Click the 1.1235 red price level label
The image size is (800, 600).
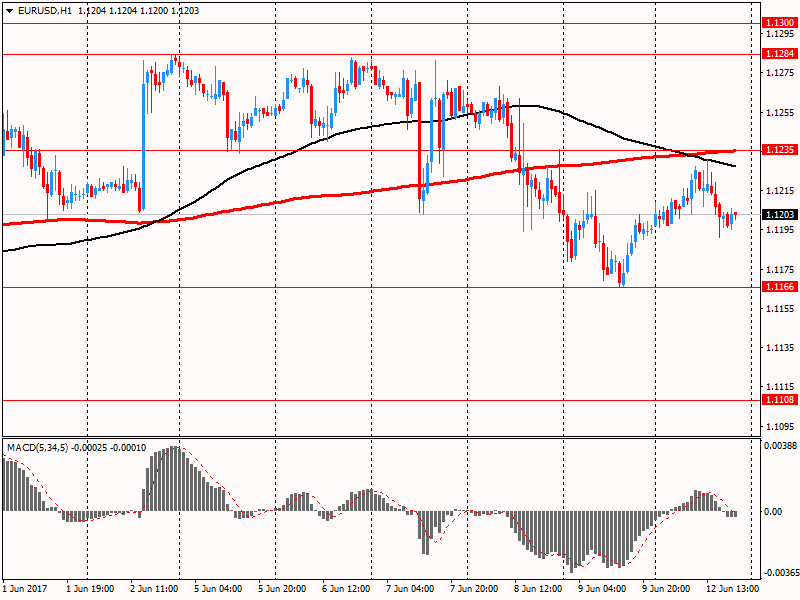tap(779, 149)
